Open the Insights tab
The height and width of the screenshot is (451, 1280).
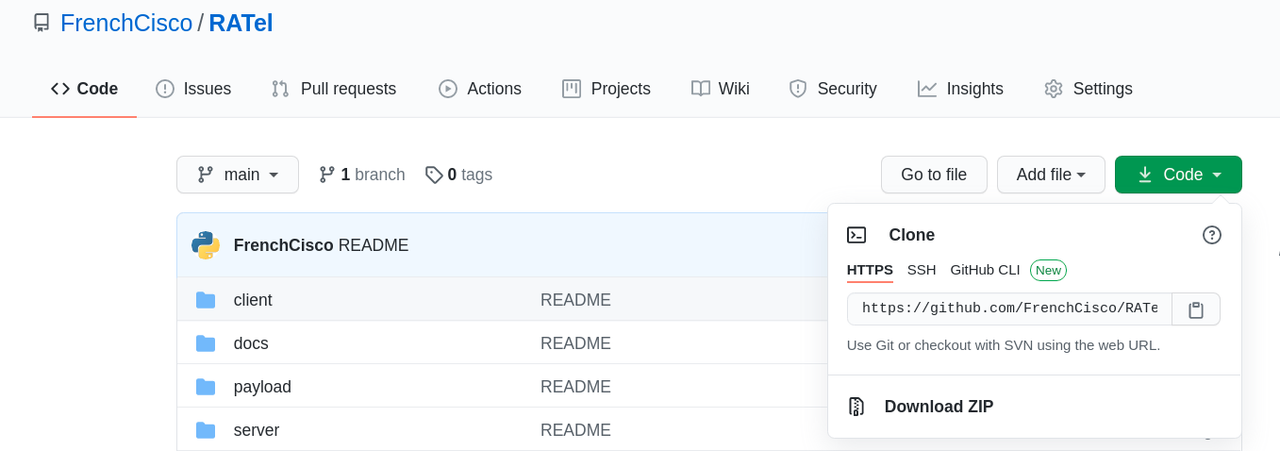click(x=961, y=89)
